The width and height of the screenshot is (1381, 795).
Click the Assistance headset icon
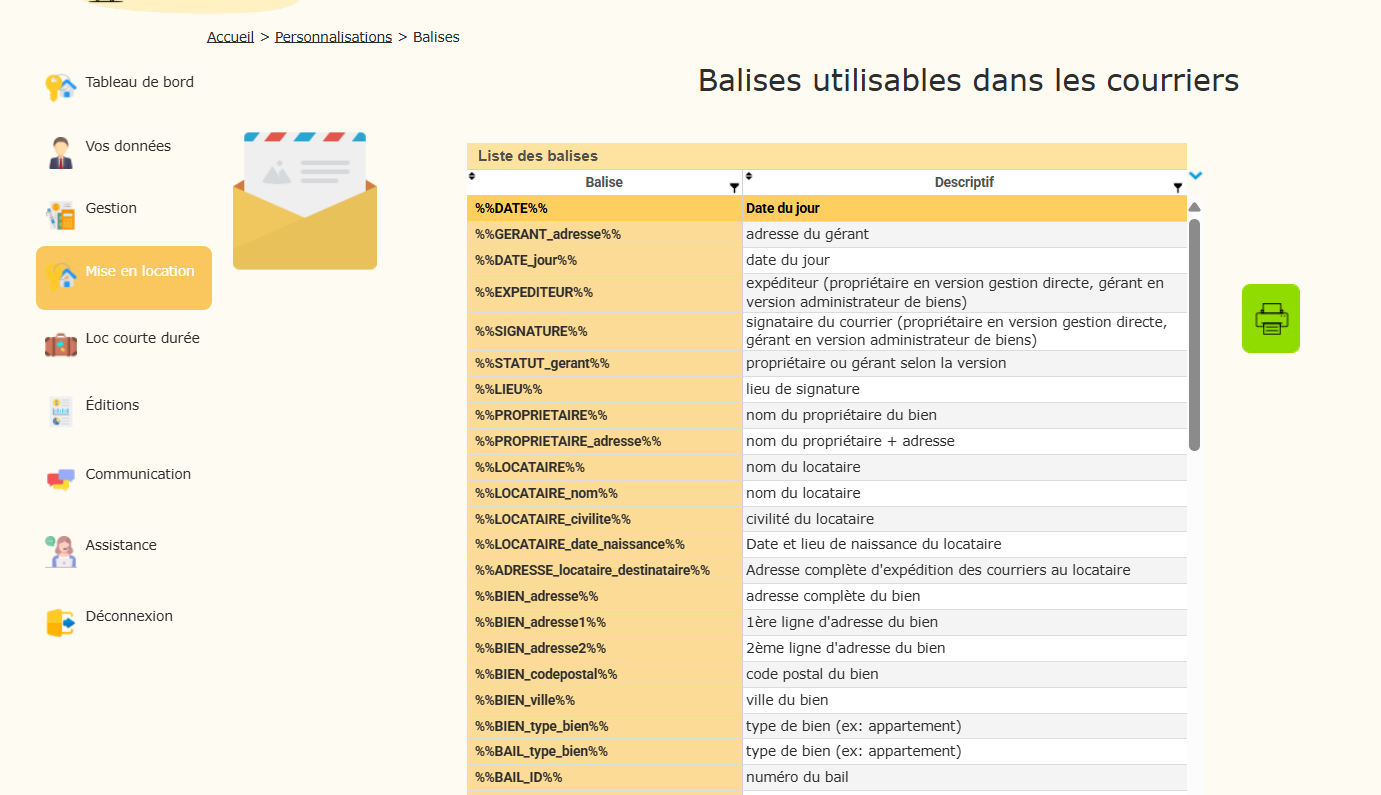tap(61, 551)
